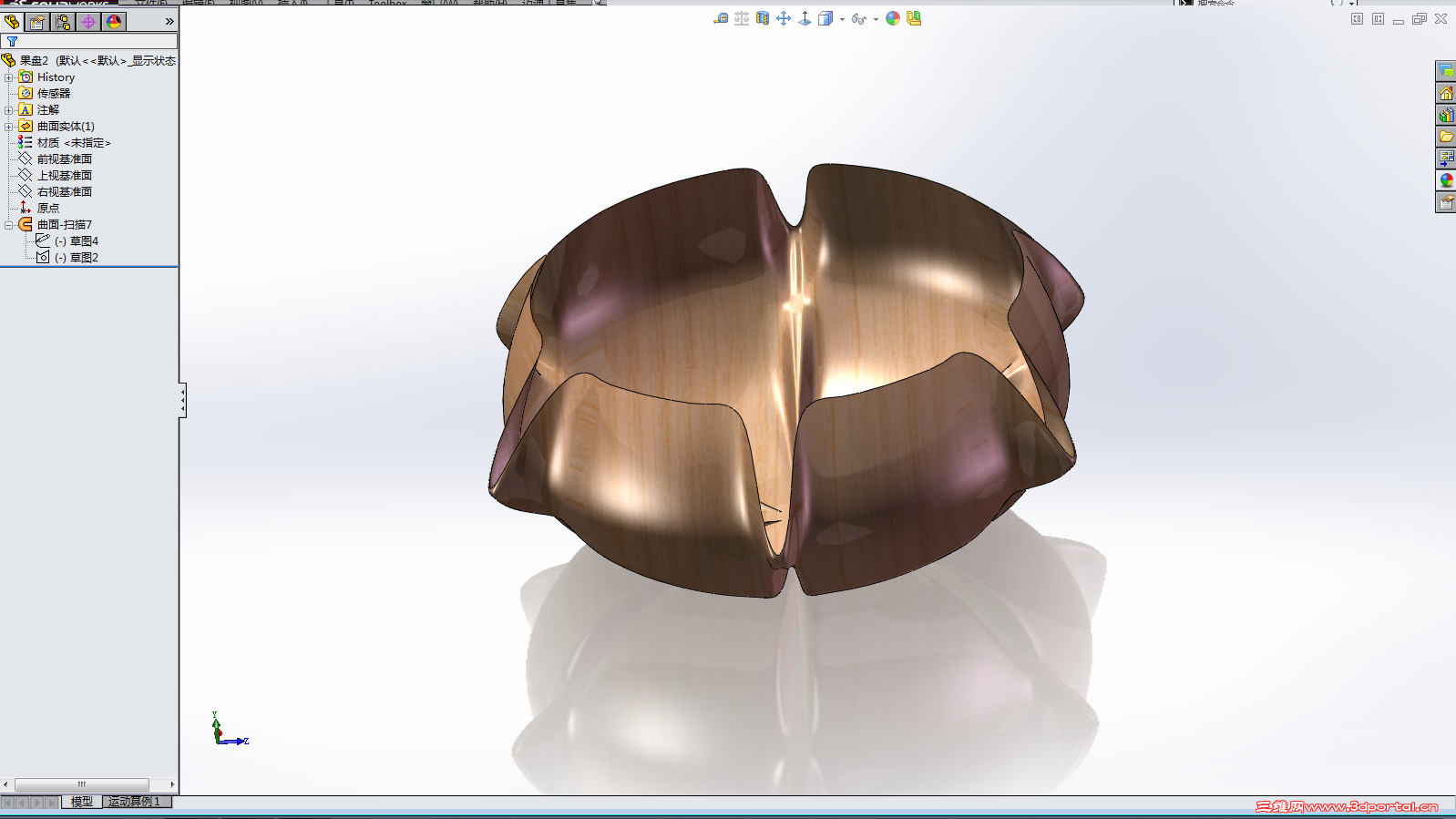Viewport: 1456px width, 819px height.
Task: Select the 曲面实体(1) surface bodies icon
Action: (26, 127)
